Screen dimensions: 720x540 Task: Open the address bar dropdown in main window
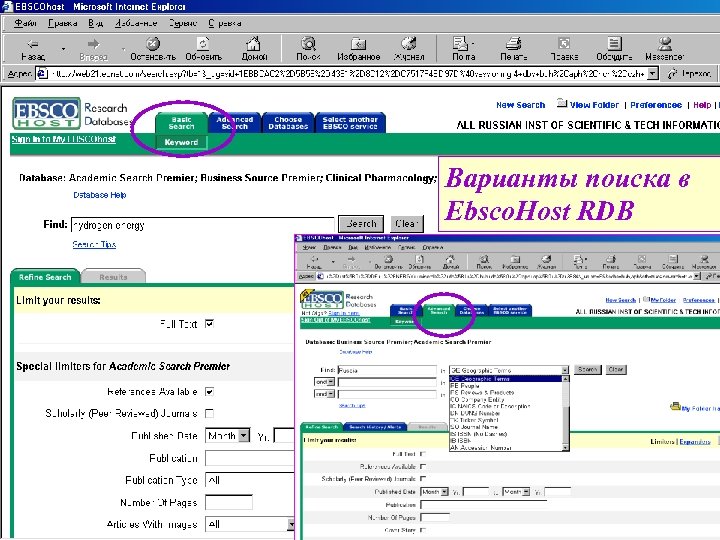pyautogui.click(x=652, y=73)
